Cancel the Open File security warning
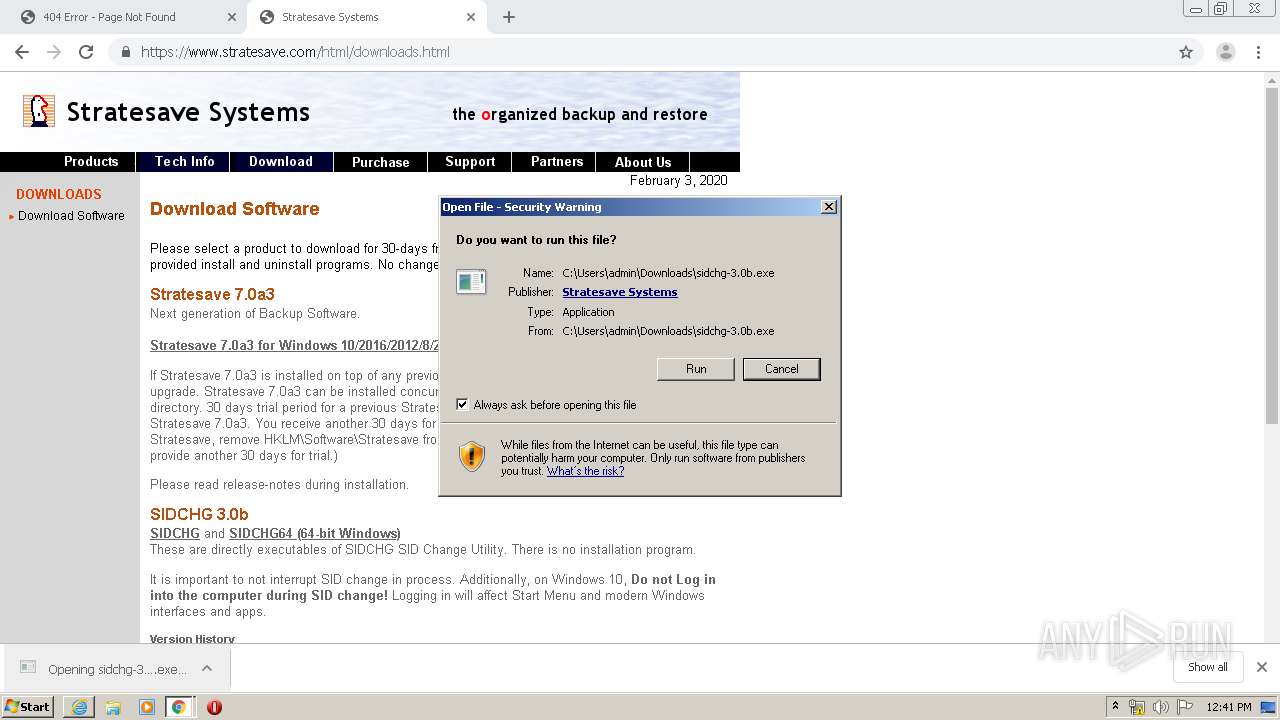 pos(782,369)
